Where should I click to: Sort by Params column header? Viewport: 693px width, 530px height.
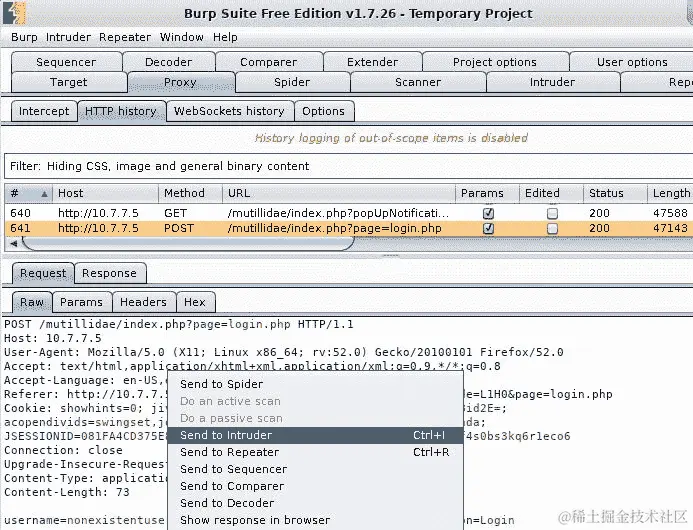(487, 193)
